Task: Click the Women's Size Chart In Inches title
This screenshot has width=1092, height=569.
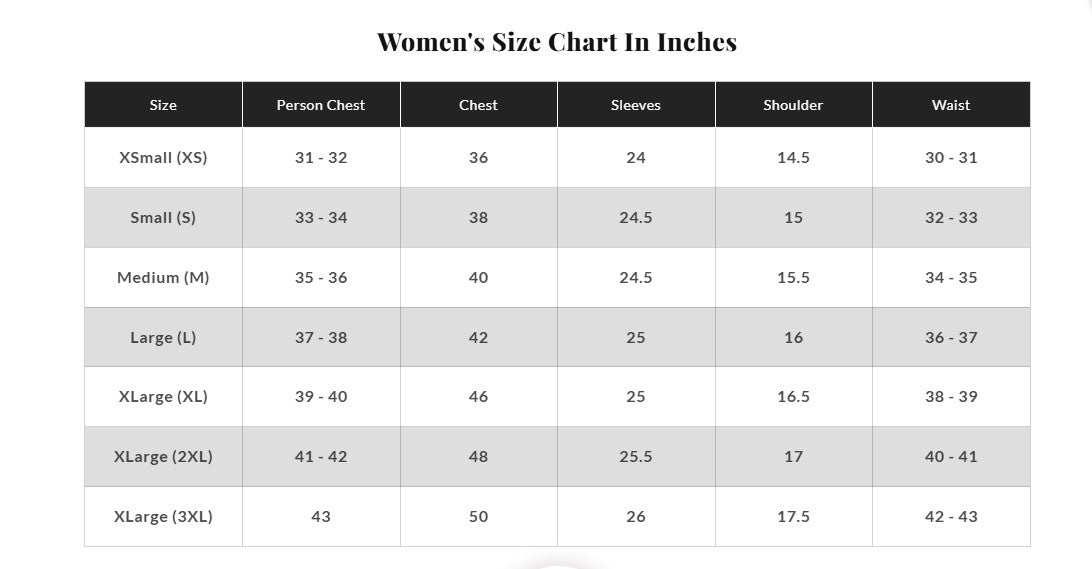Action: coord(557,42)
